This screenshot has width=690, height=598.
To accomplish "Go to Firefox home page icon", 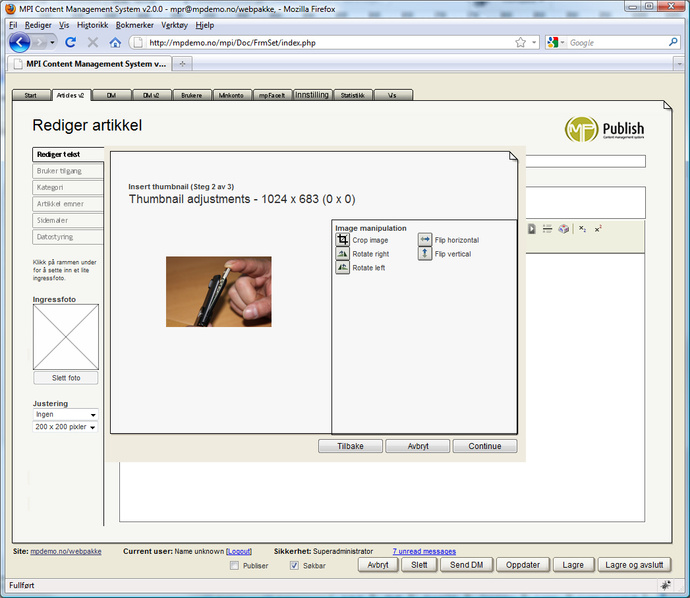I will (x=115, y=43).
